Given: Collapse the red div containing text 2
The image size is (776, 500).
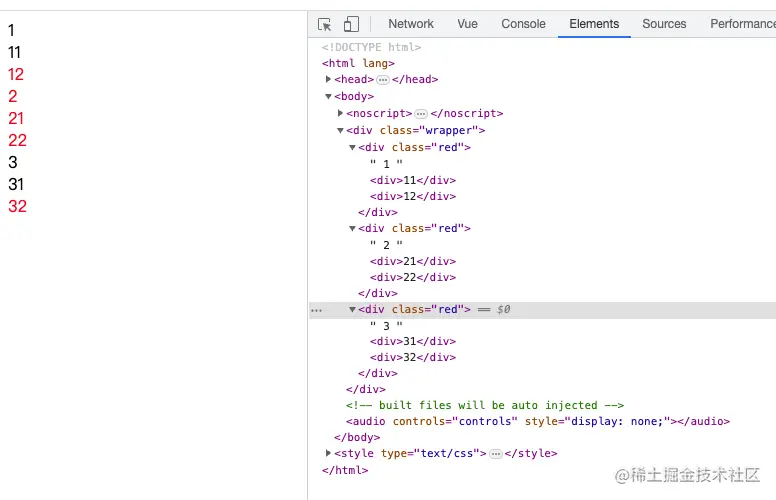Looking at the screenshot, I should tap(352, 229).
